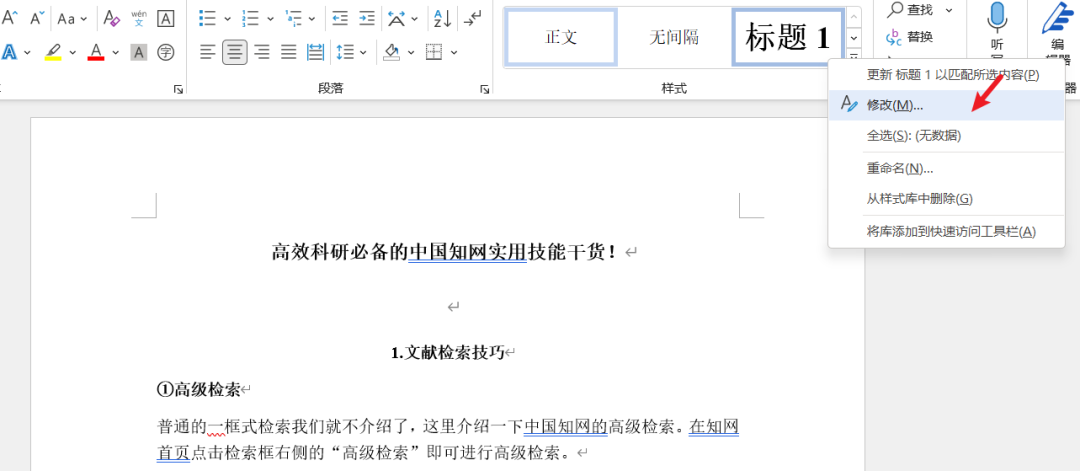Shrink font size with smaller A icon
Viewport: 1080px width, 471px height.
(x=39, y=18)
